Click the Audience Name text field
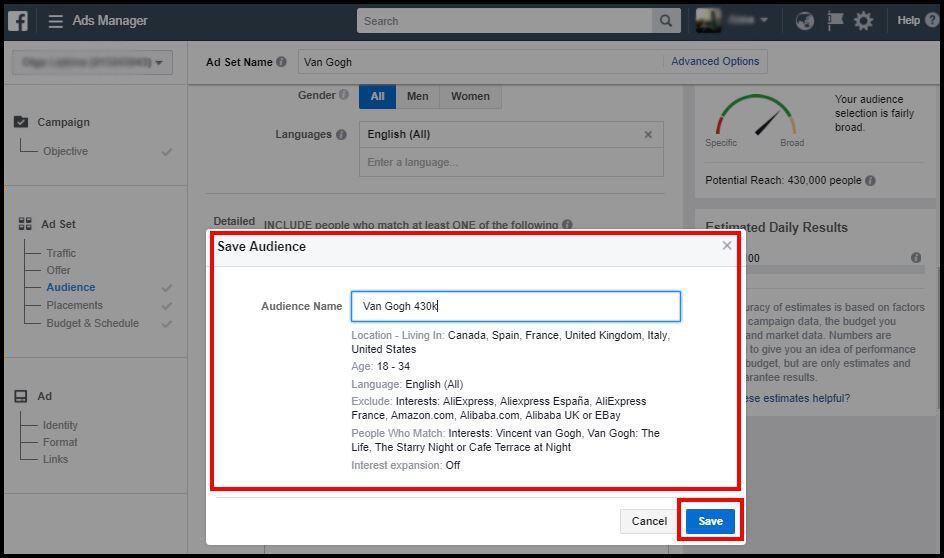Image resolution: width=944 pixels, height=558 pixels. [x=516, y=306]
